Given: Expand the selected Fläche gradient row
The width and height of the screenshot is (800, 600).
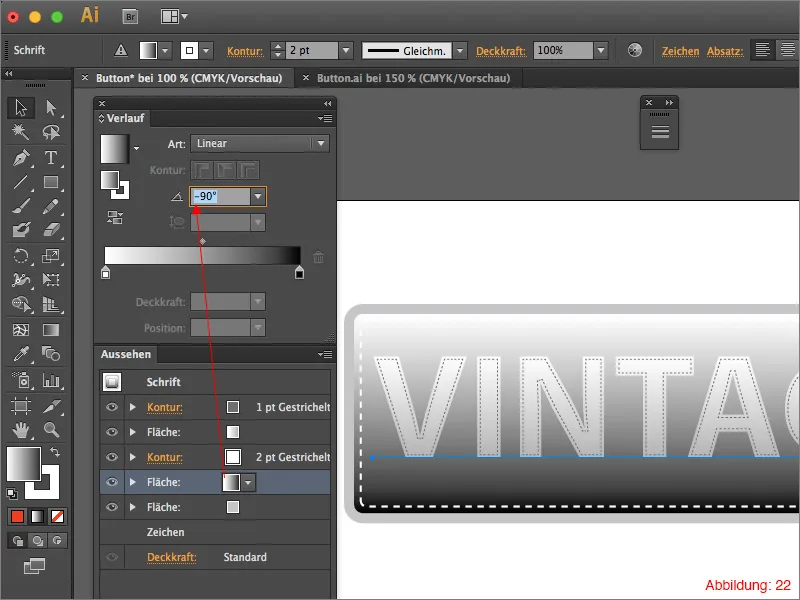Looking at the screenshot, I should click(x=133, y=482).
